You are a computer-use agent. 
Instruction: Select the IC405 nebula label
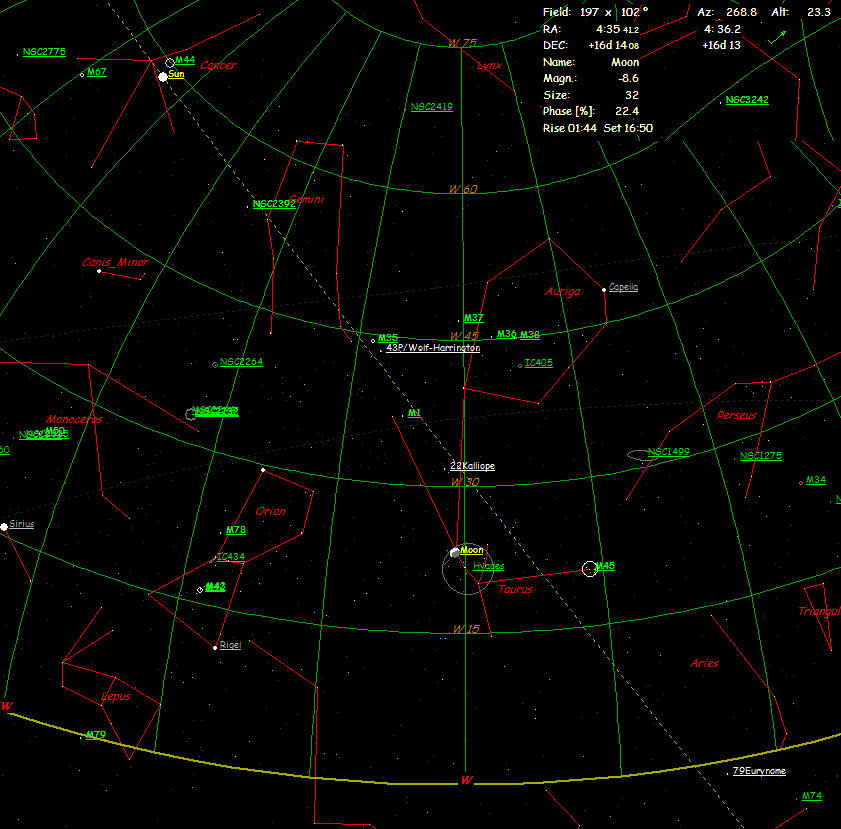[x=538, y=363]
